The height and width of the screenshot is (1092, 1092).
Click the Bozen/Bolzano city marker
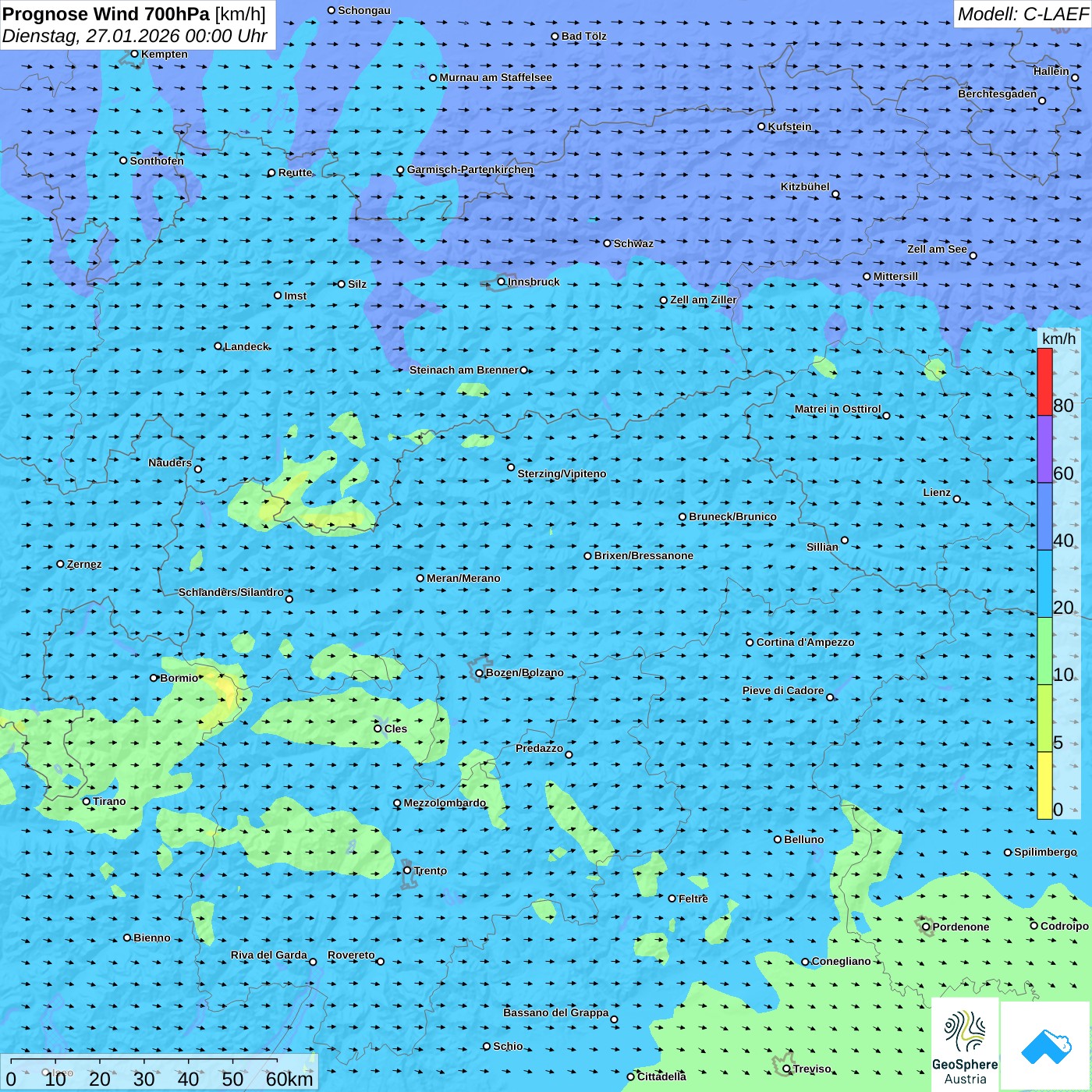[480, 672]
